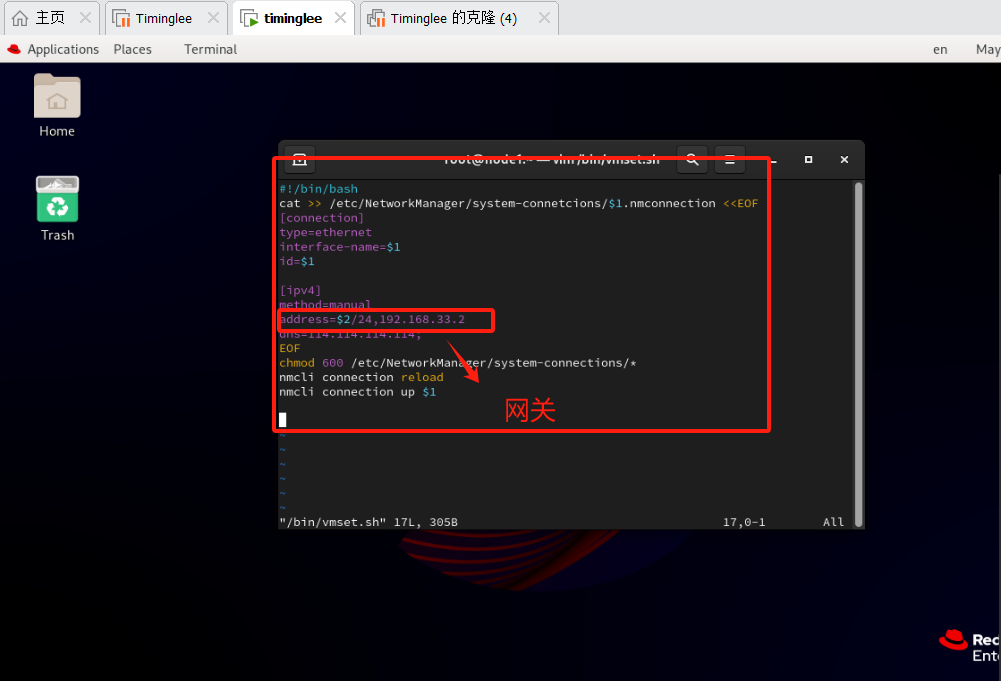Click the terminal search magnifier icon
Viewport: 1001px width, 681px height.
(692, 160)
